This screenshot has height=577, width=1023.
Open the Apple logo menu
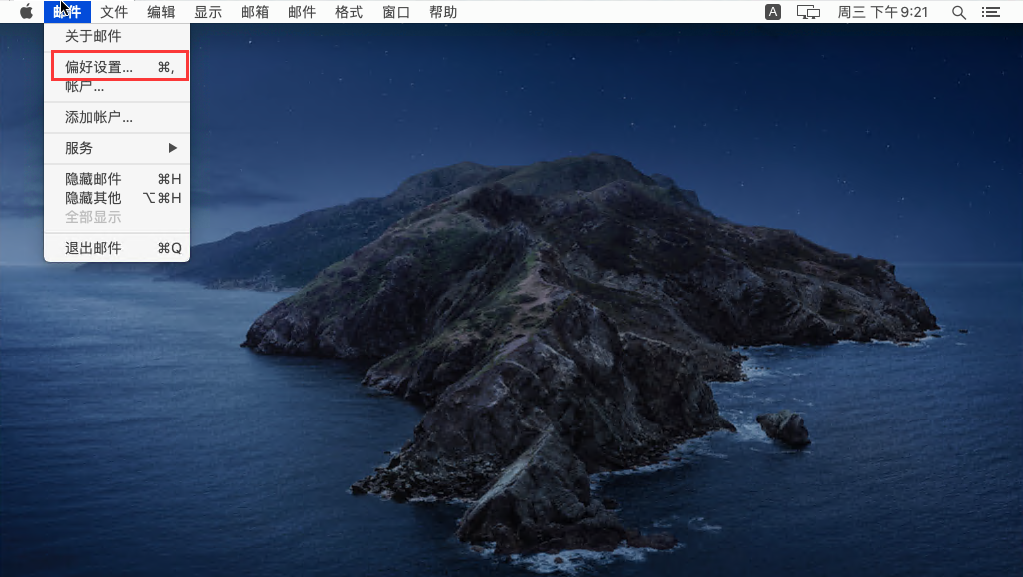tap(26, 12)
